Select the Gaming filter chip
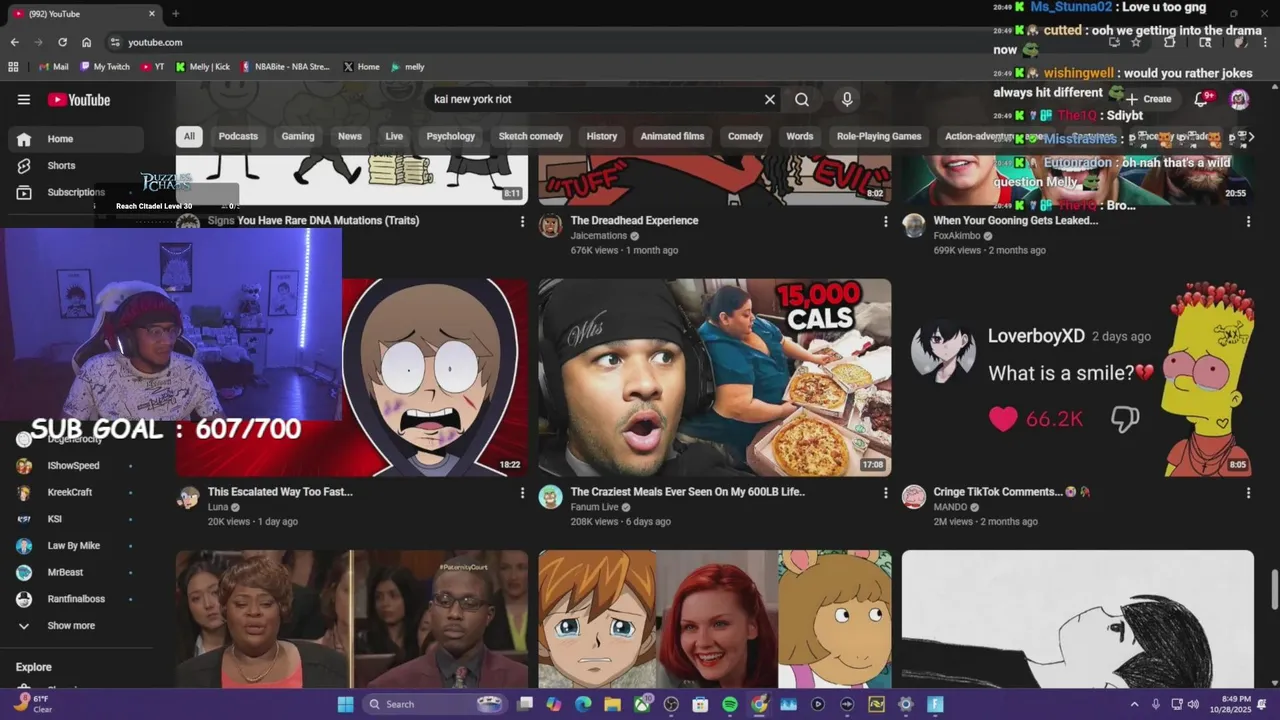This screenshot has width=1280, height=720. point(298,136)
